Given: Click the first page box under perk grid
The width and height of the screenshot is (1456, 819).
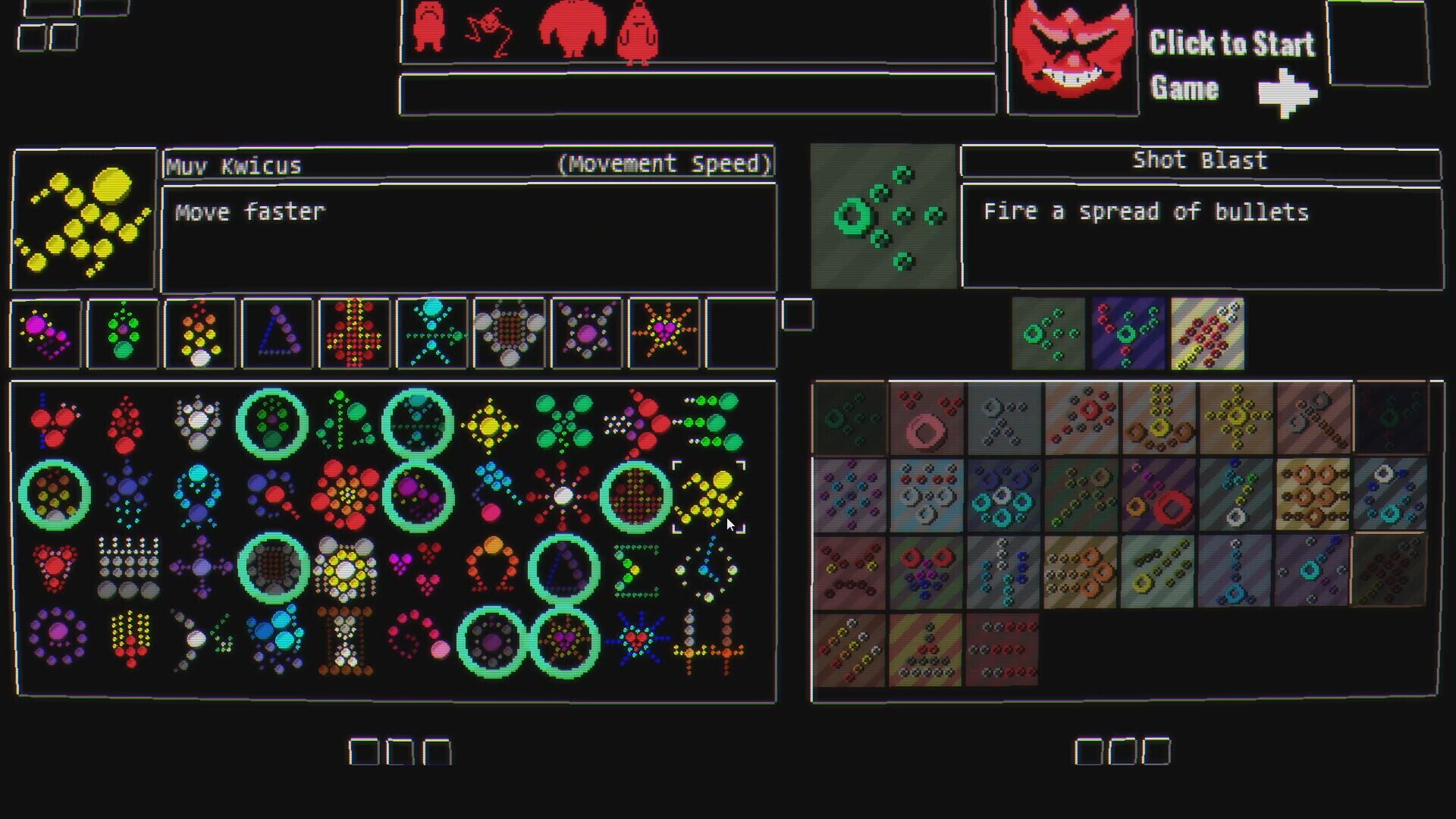Looking at the screenshot, I should 363,752.
